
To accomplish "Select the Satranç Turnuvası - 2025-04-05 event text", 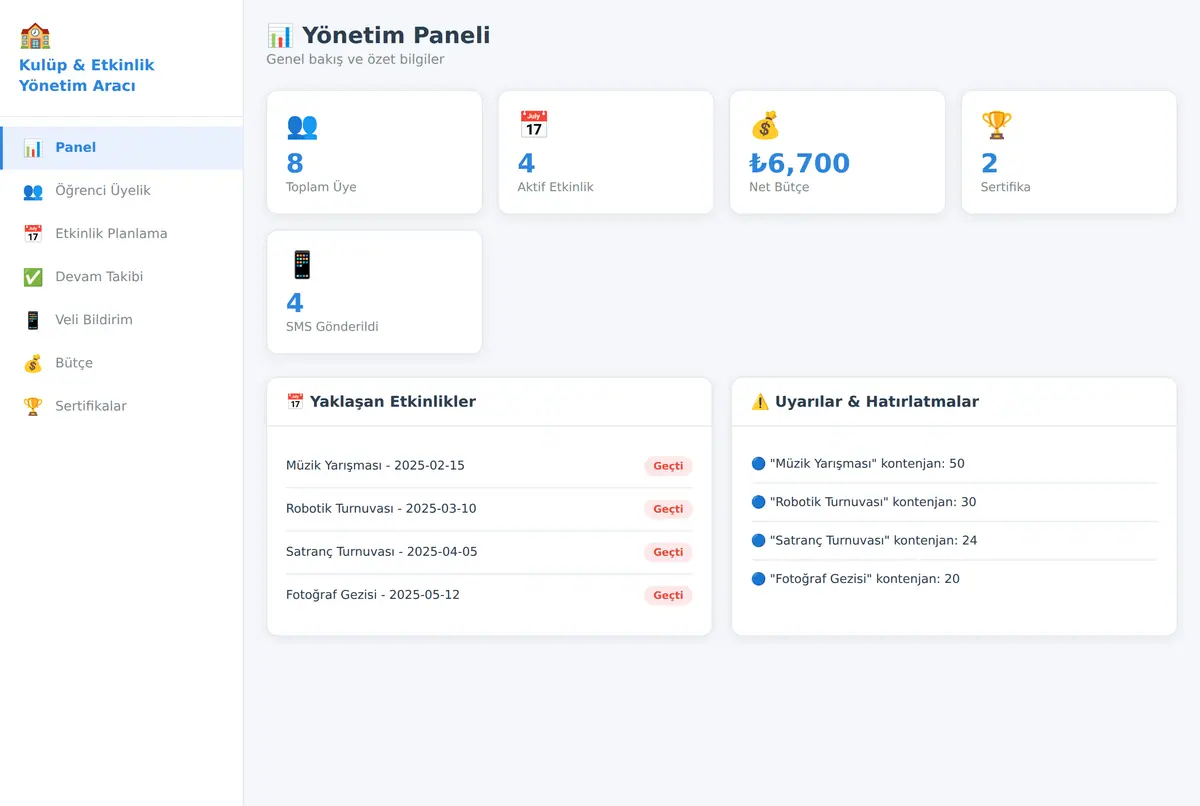I will pyautogui.click(x=382, y=552).
